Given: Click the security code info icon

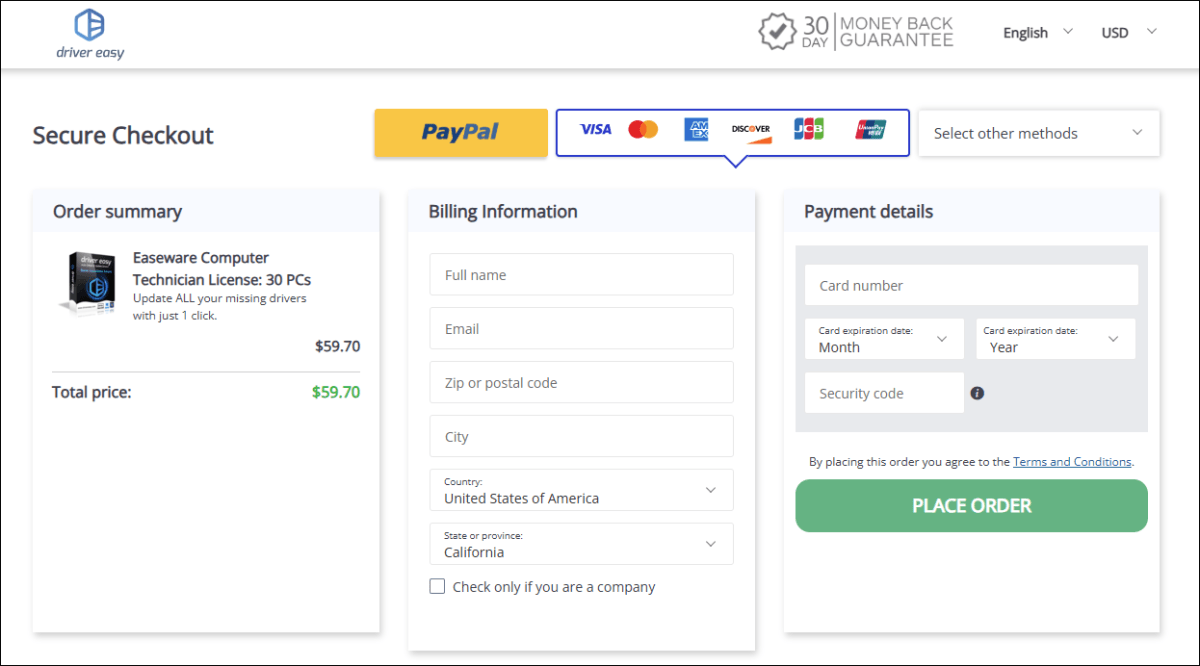Looking at the screenshot, I should pyautogui.click(x=977, y=393).
